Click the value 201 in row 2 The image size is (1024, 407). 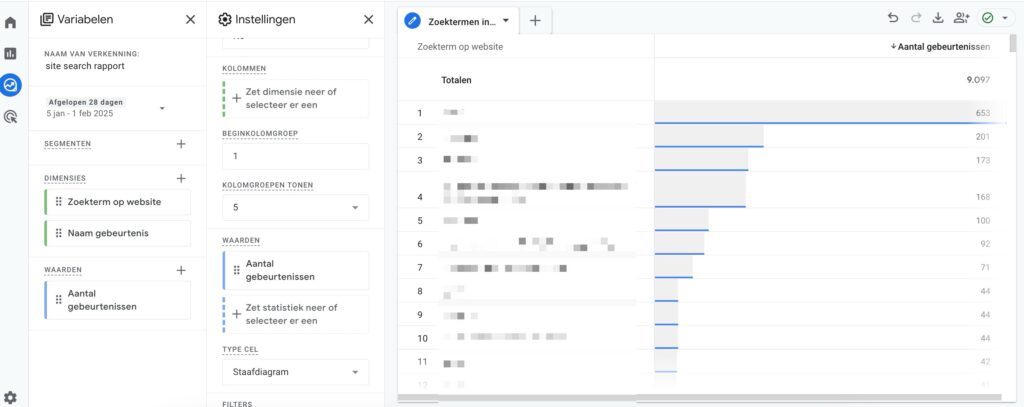pyautogui.click(x=983, y=137)
